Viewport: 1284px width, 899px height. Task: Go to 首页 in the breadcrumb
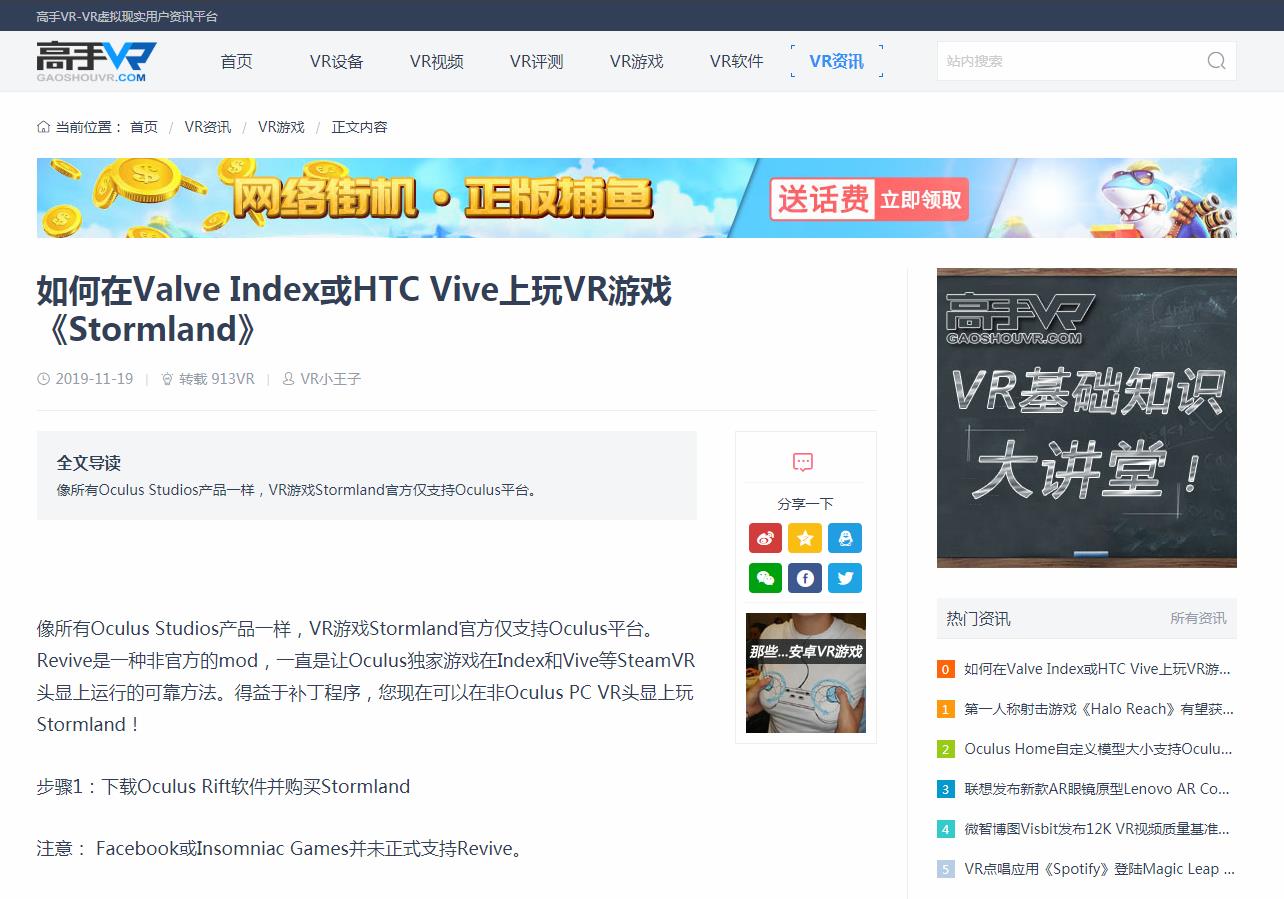point(144,127)
